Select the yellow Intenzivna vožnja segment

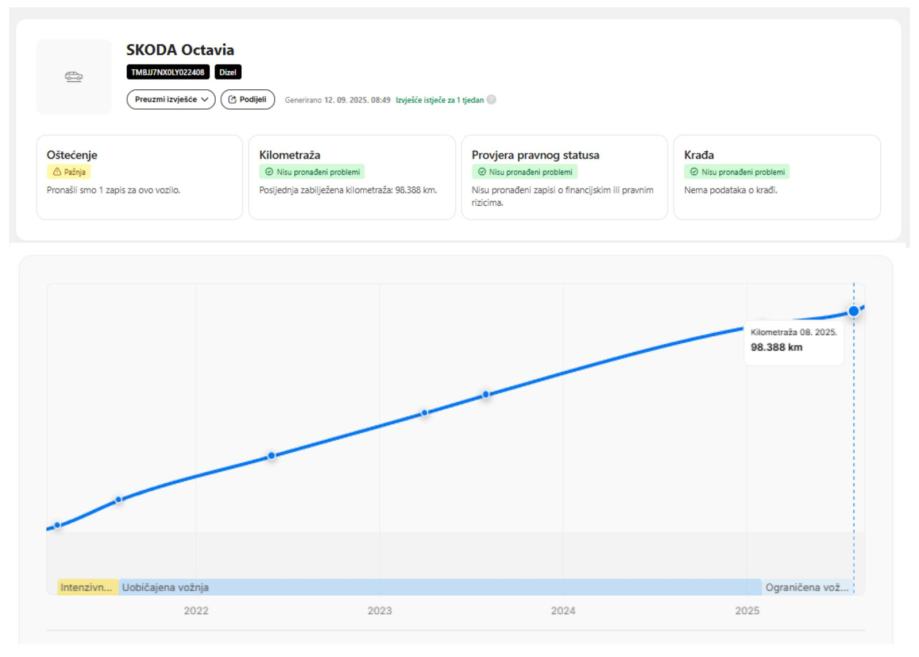(87, 587)
